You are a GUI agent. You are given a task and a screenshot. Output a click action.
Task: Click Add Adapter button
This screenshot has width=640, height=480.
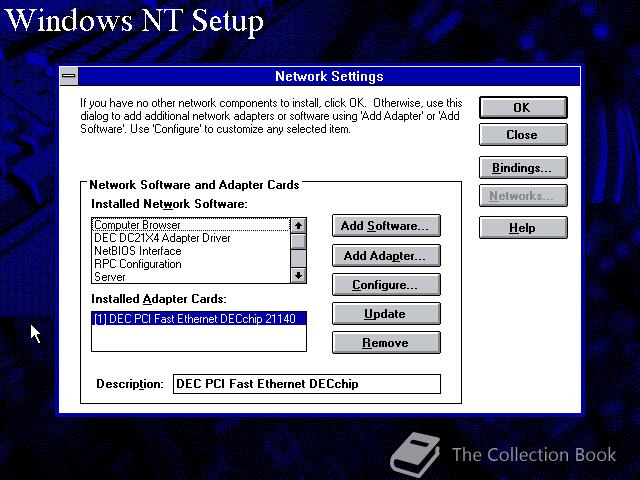coord(386,256)
